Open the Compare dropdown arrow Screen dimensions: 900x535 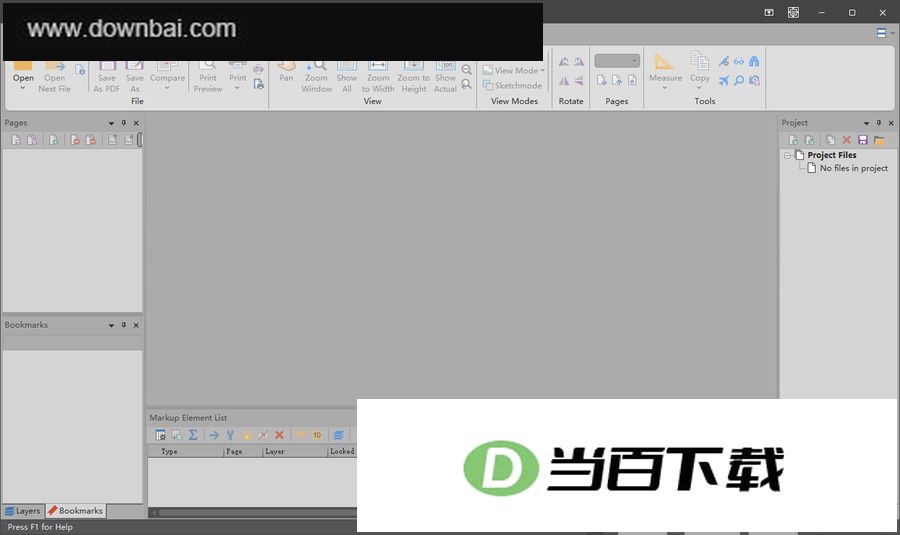coord(167,88)
